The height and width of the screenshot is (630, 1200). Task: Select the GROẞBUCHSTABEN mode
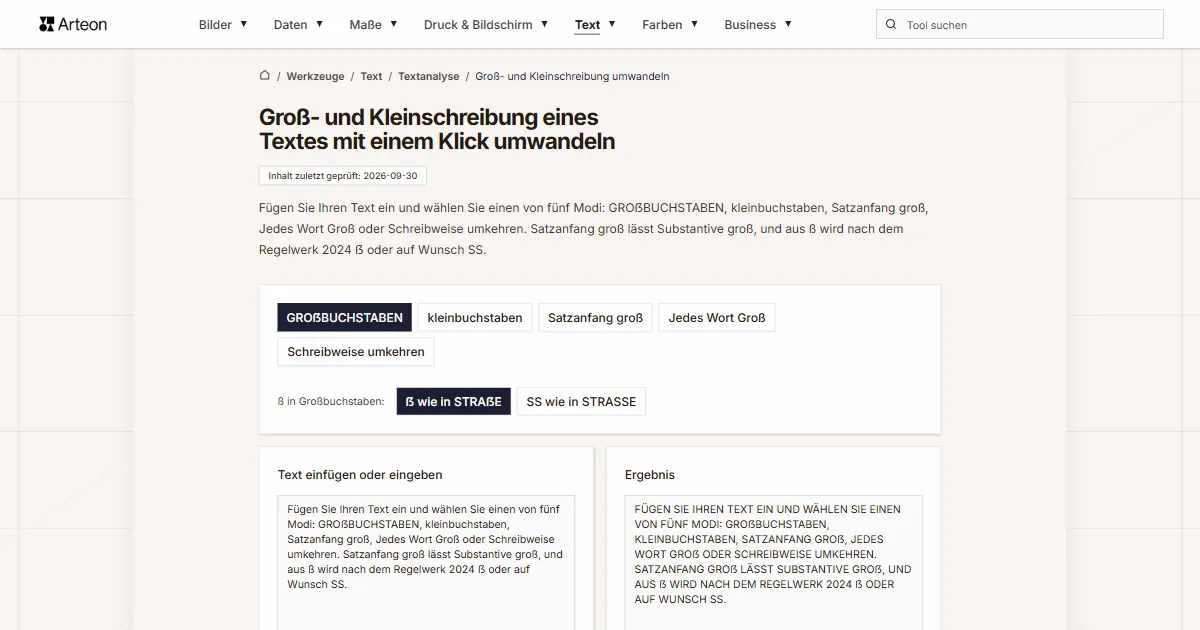[x=344, y=318]
